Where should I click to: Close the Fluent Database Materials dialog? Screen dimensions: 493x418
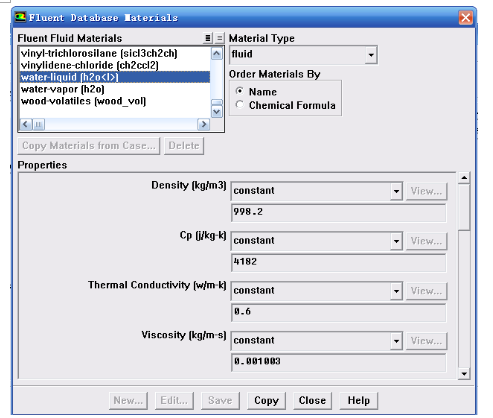[x=466, y=17]
